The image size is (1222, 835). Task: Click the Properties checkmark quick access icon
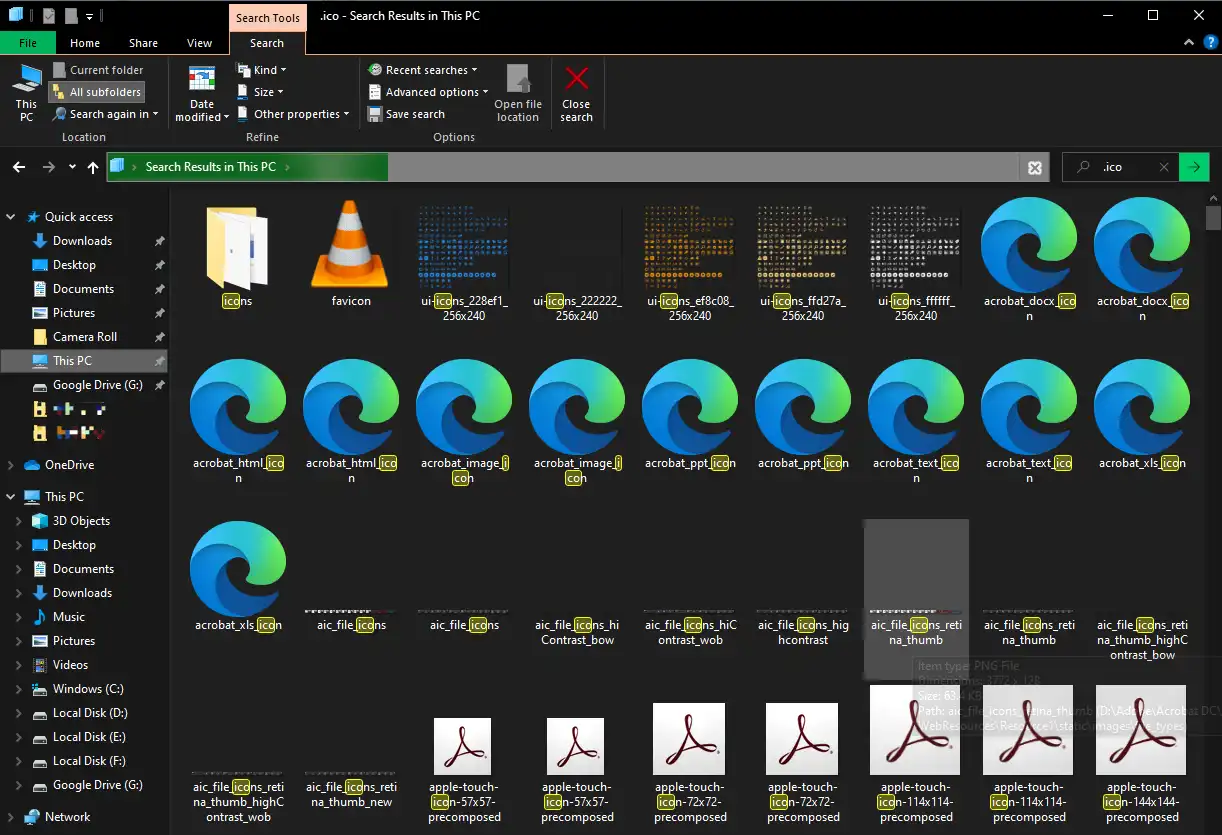coord(49,17)
